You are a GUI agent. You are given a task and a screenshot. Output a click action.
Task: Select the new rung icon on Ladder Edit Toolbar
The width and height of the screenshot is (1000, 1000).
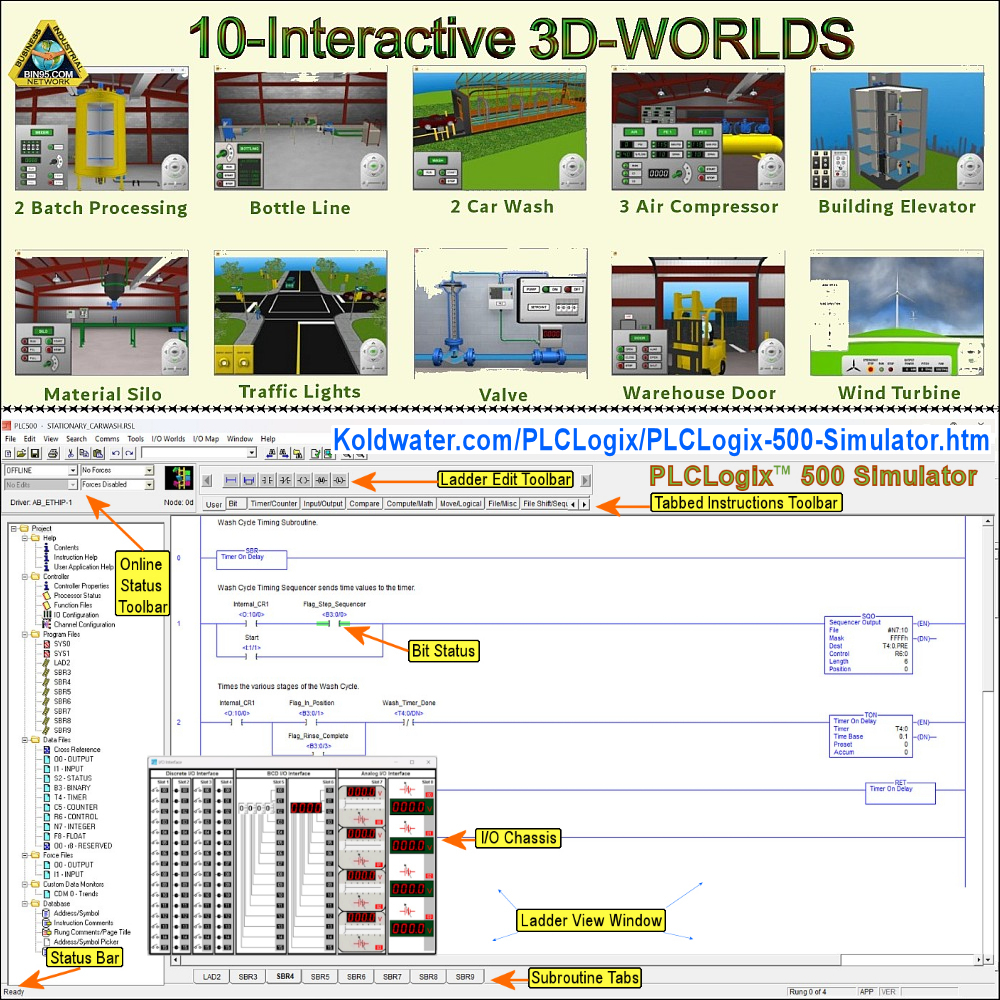tap(230, 480)
